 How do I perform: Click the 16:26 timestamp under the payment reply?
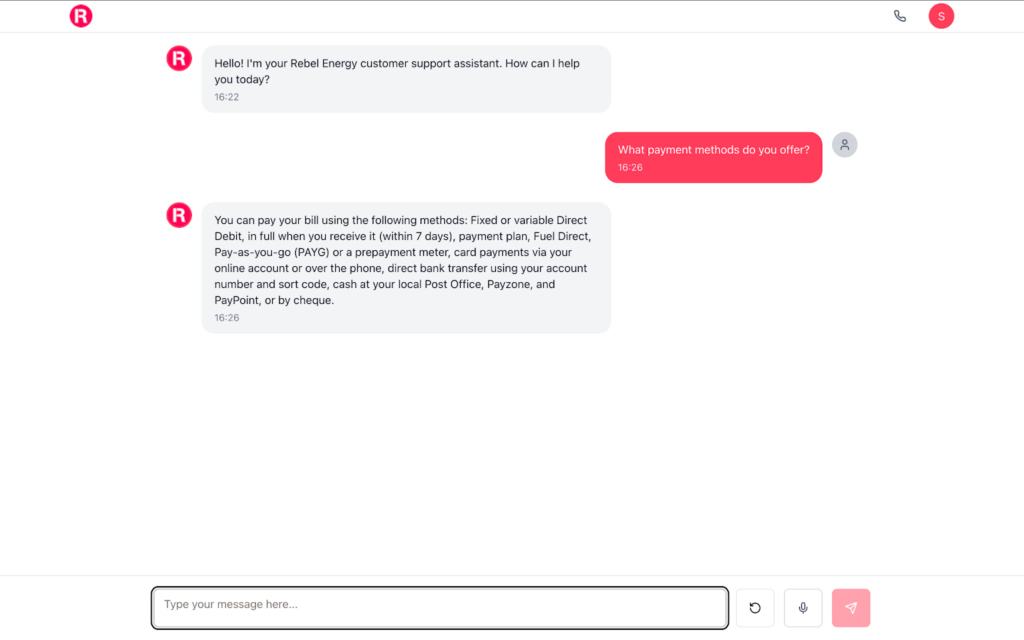coord(226,317)
